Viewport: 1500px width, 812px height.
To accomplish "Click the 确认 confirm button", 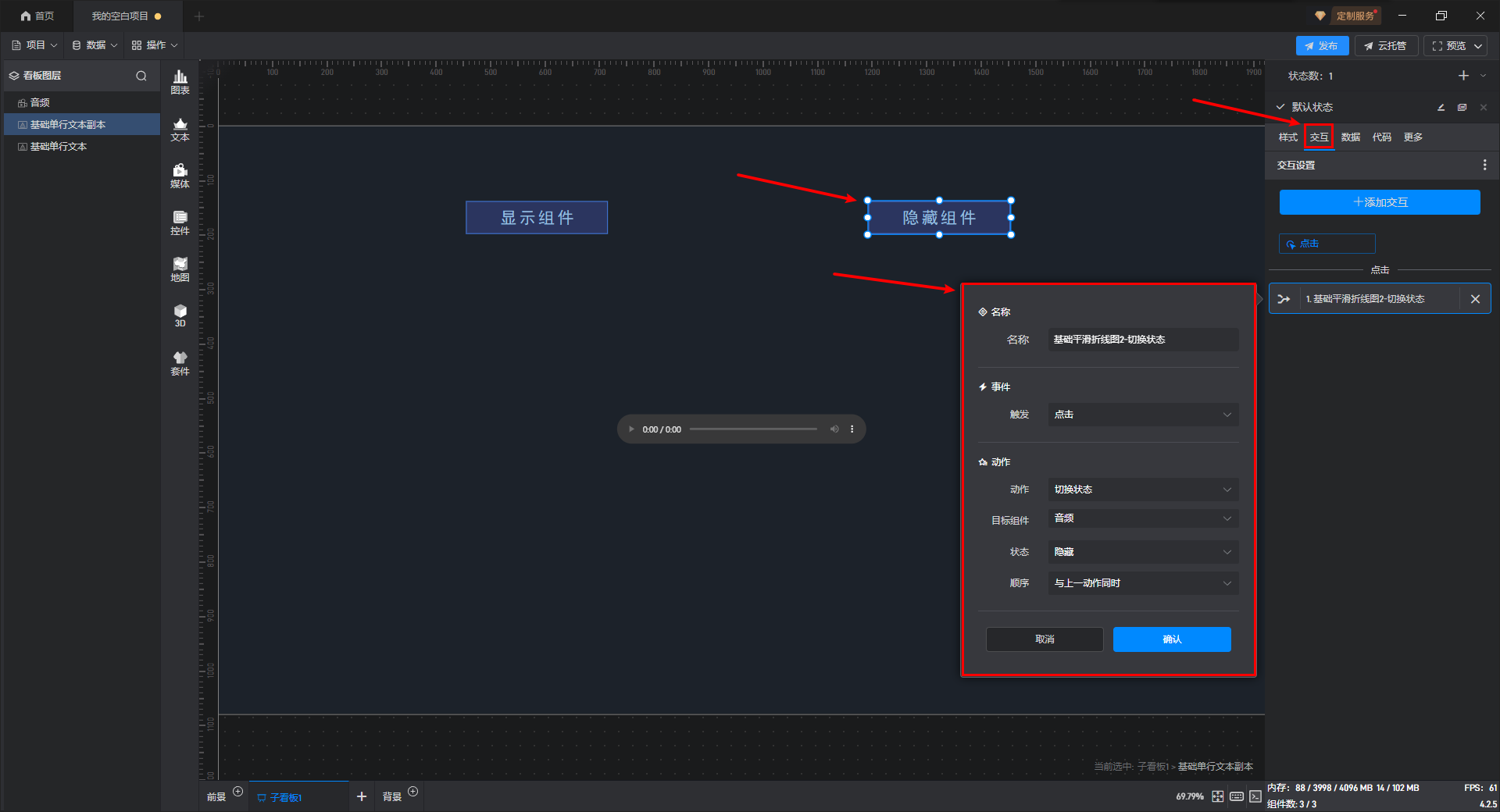I will click(x=1172, y=639).
